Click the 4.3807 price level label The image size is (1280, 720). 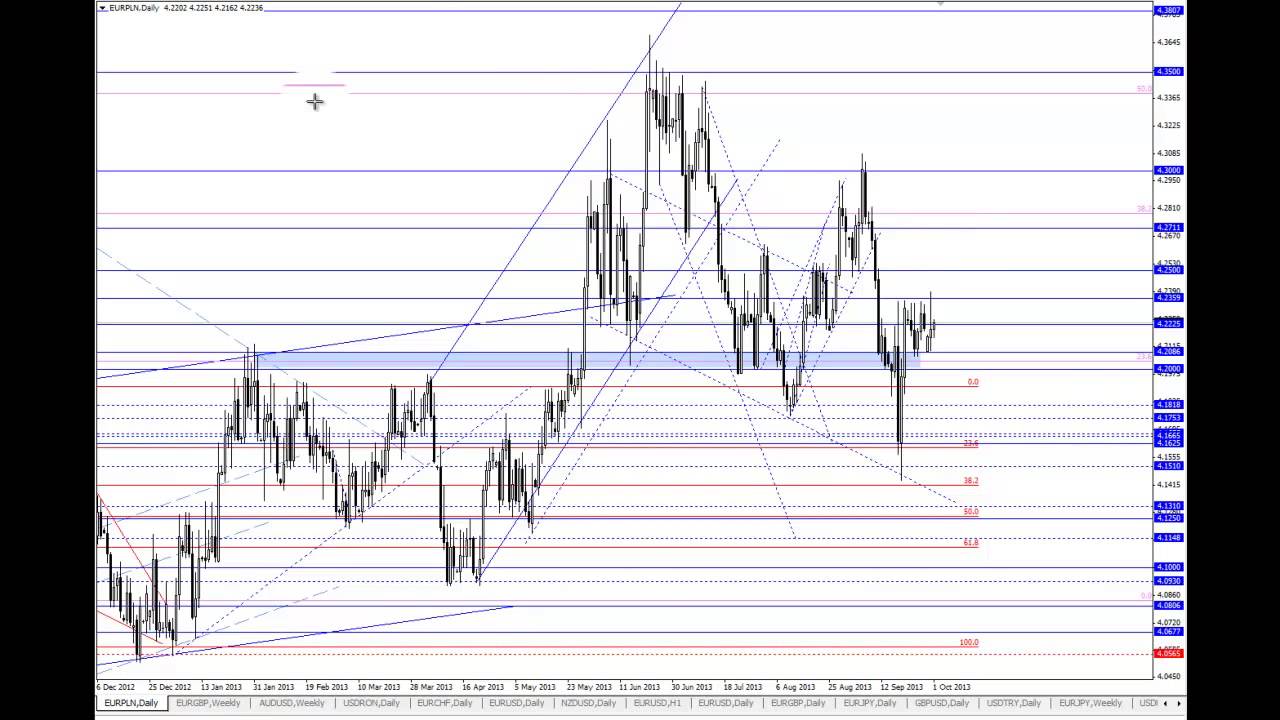[x=1168, y=10]
